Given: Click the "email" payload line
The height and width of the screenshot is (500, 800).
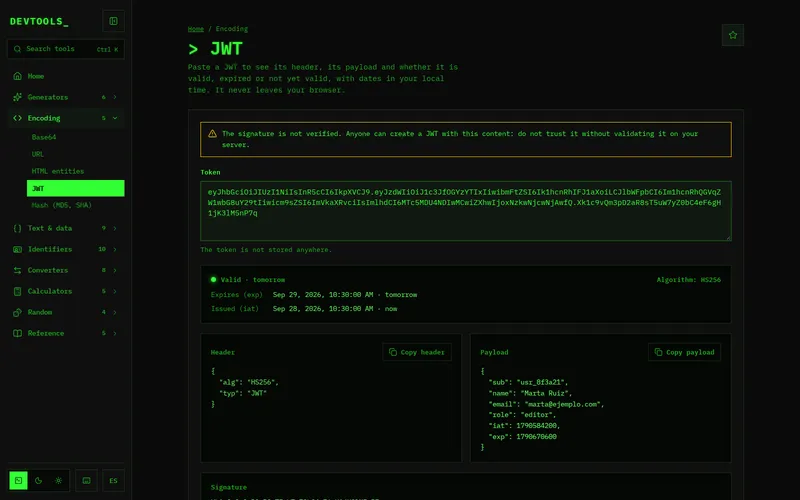Looking at the screenshot, I should [546, 404].
